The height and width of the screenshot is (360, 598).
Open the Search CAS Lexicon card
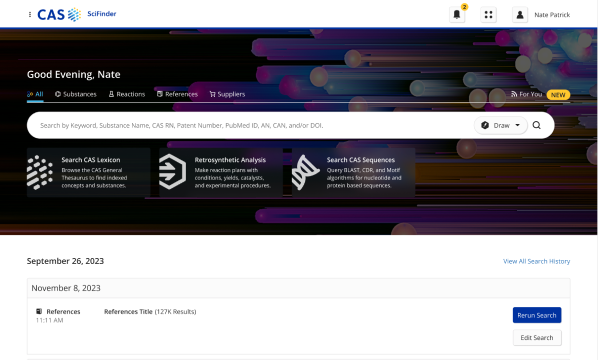(88, 172)
